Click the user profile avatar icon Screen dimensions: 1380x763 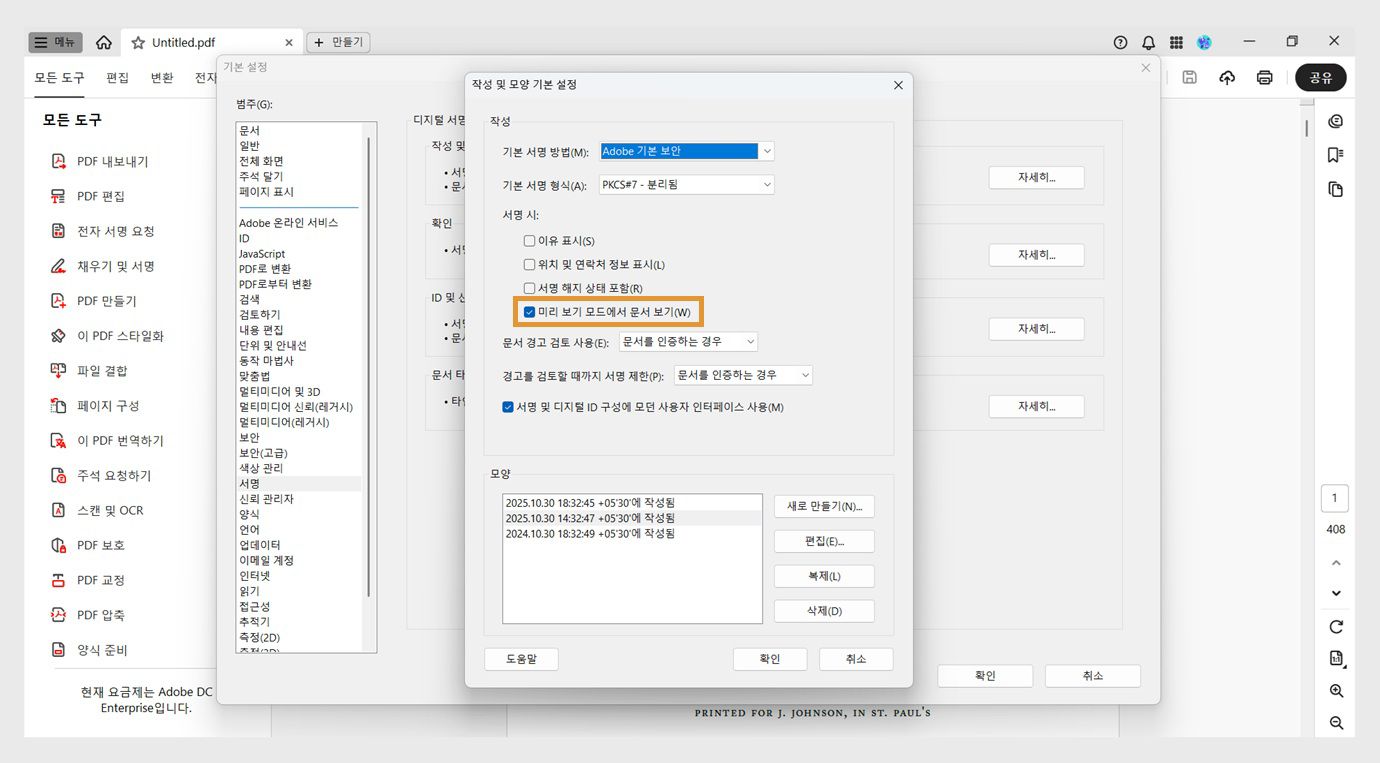[1204, 42]
